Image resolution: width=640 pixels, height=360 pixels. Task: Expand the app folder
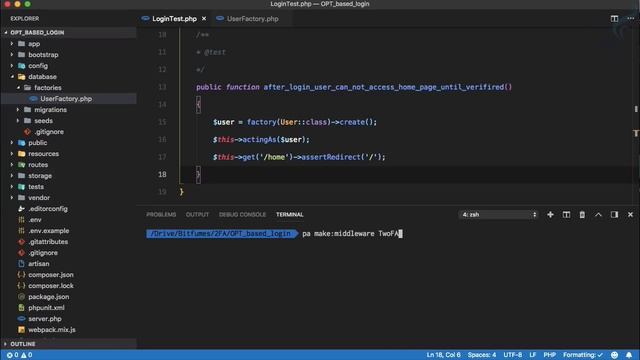34,44
